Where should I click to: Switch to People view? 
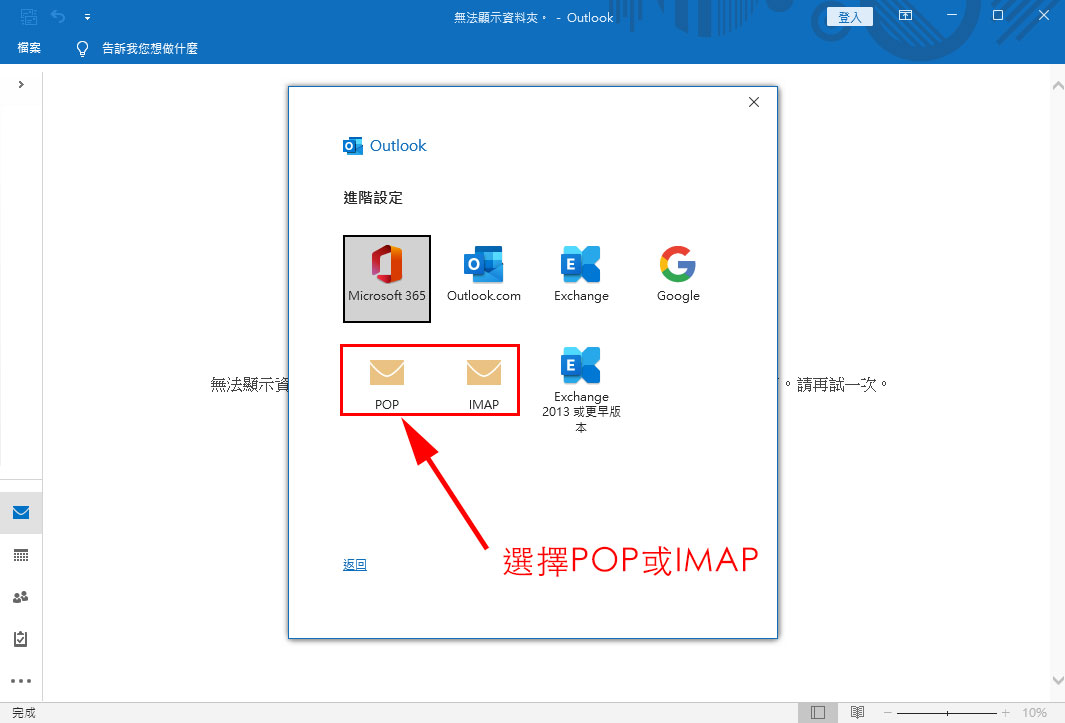pyautogui.click(x=21, y=597)
